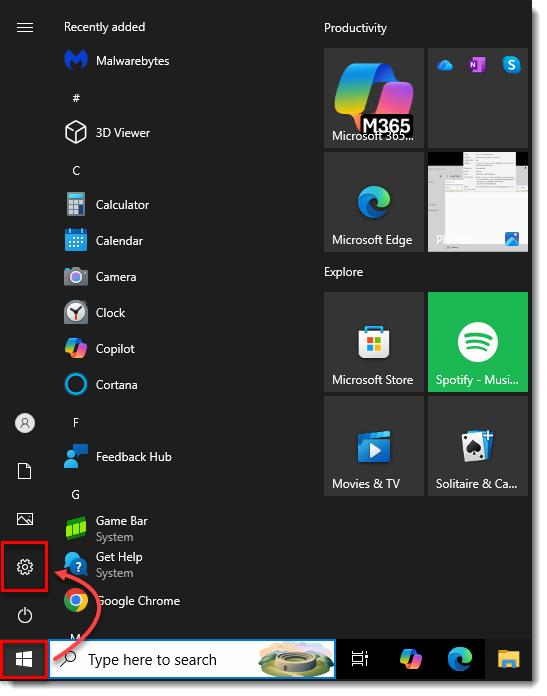Launch the Camera app
The image size is (547, 696).
click(x=101, y=277)
